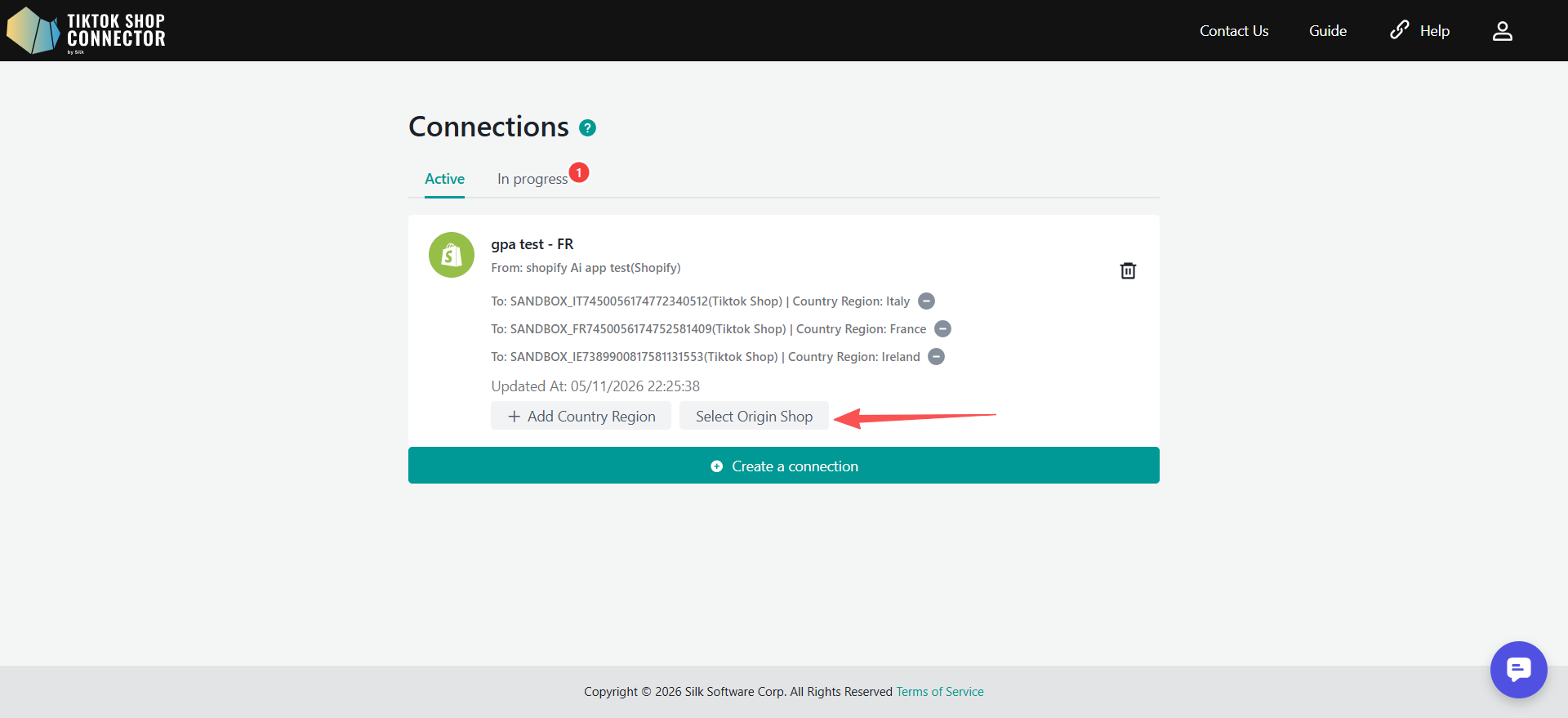Switch to the Active tab
Screen dimensions: 1568x718
[444, 179]
